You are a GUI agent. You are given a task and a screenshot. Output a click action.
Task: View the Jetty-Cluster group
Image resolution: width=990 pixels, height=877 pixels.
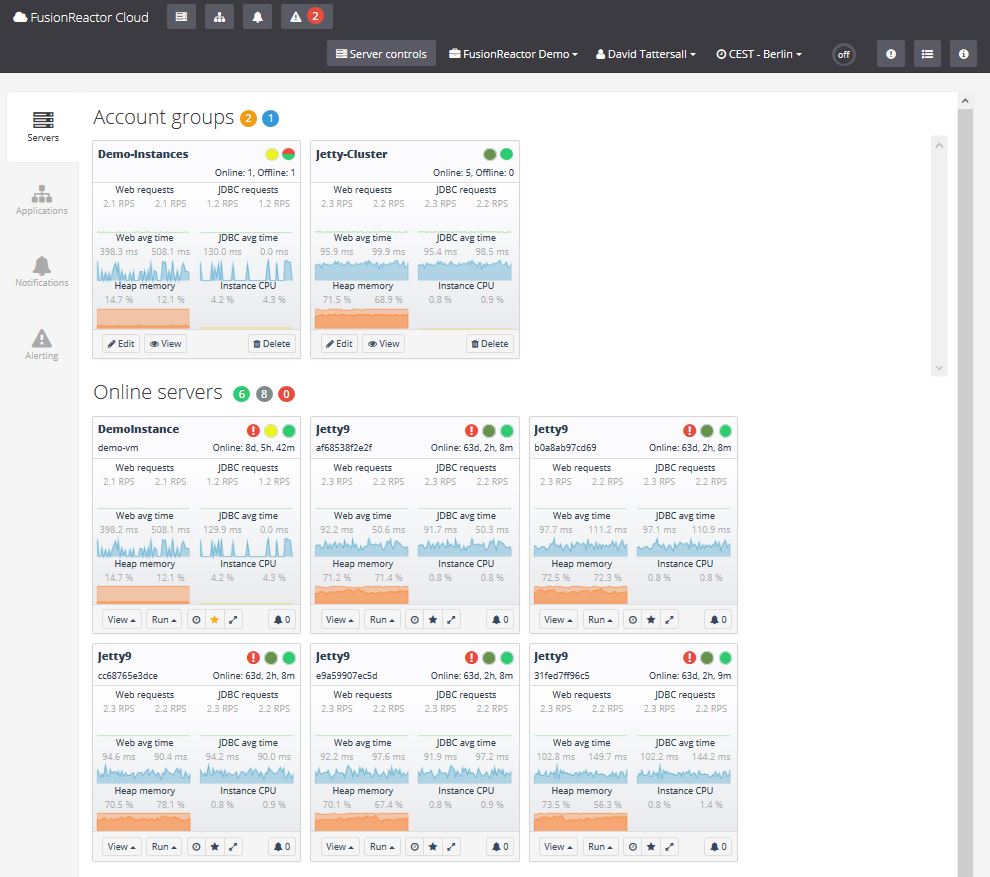click(x=384, y=343)
